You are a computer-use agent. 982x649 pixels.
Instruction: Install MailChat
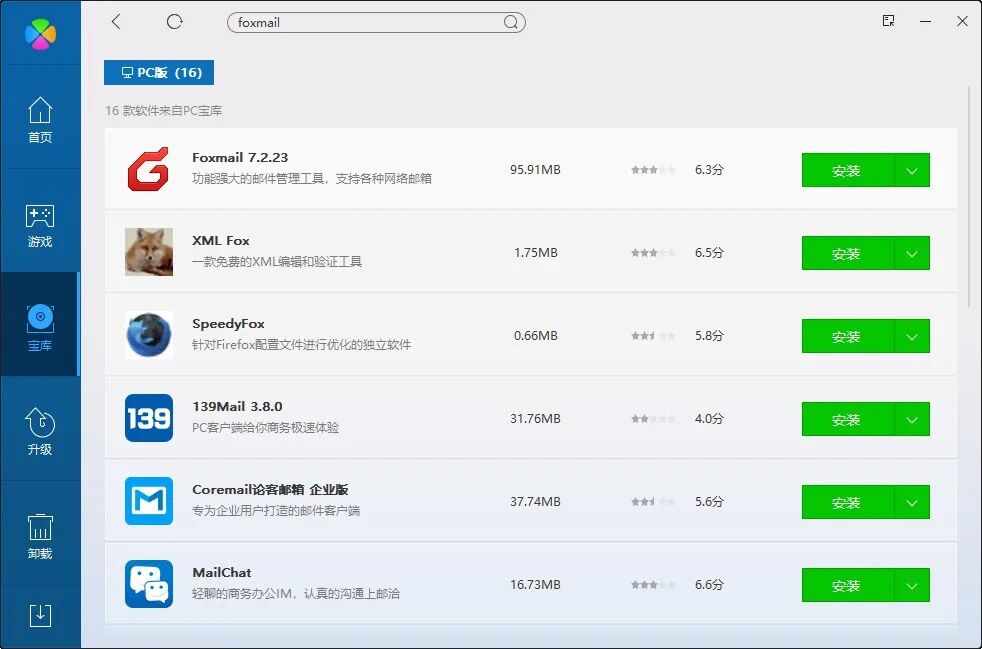[847, 585]
